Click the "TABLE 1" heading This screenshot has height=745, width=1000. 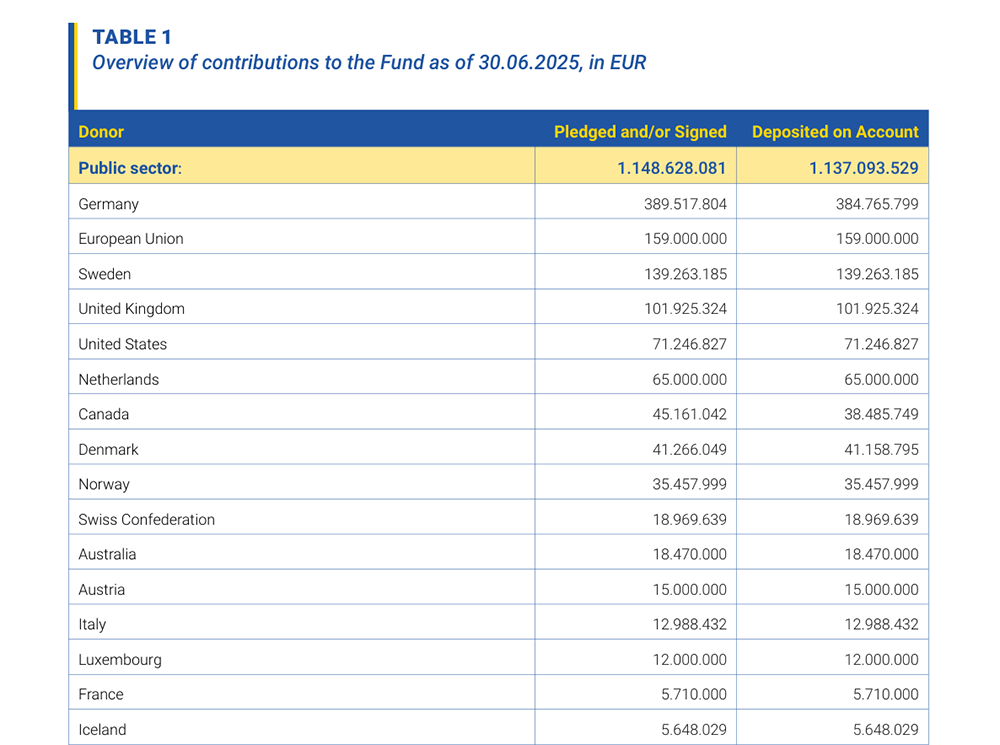click(x=132, y=37)
